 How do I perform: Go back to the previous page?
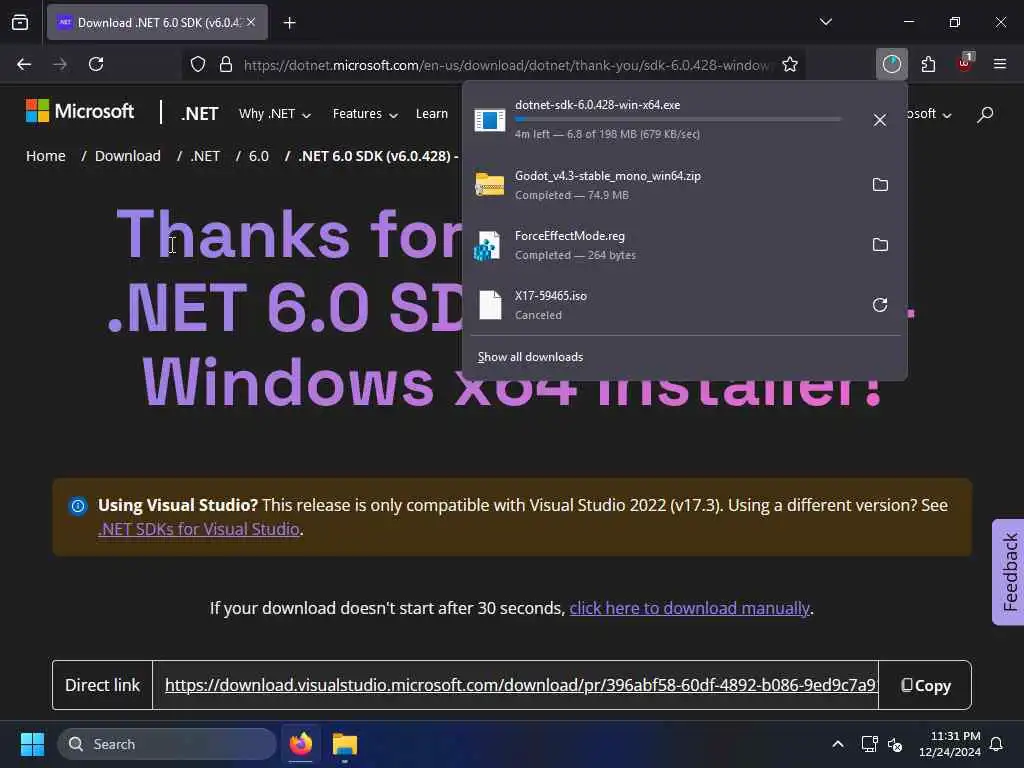pos(24,64)
